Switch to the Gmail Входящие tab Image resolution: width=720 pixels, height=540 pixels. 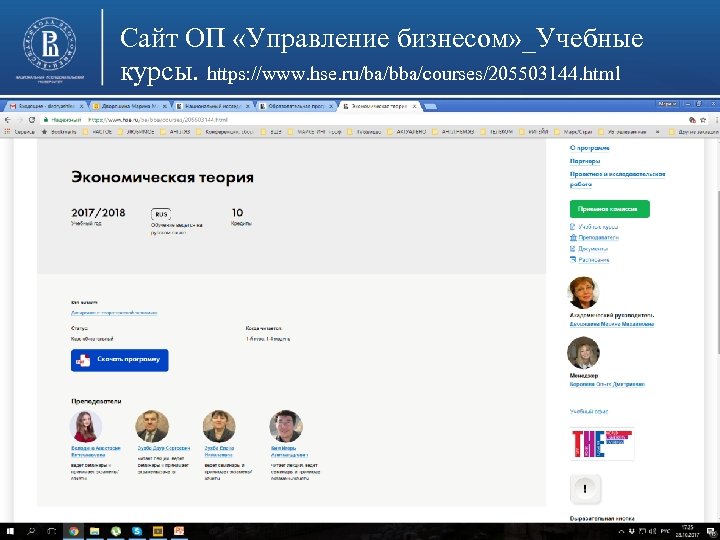[x=46, y=106]
